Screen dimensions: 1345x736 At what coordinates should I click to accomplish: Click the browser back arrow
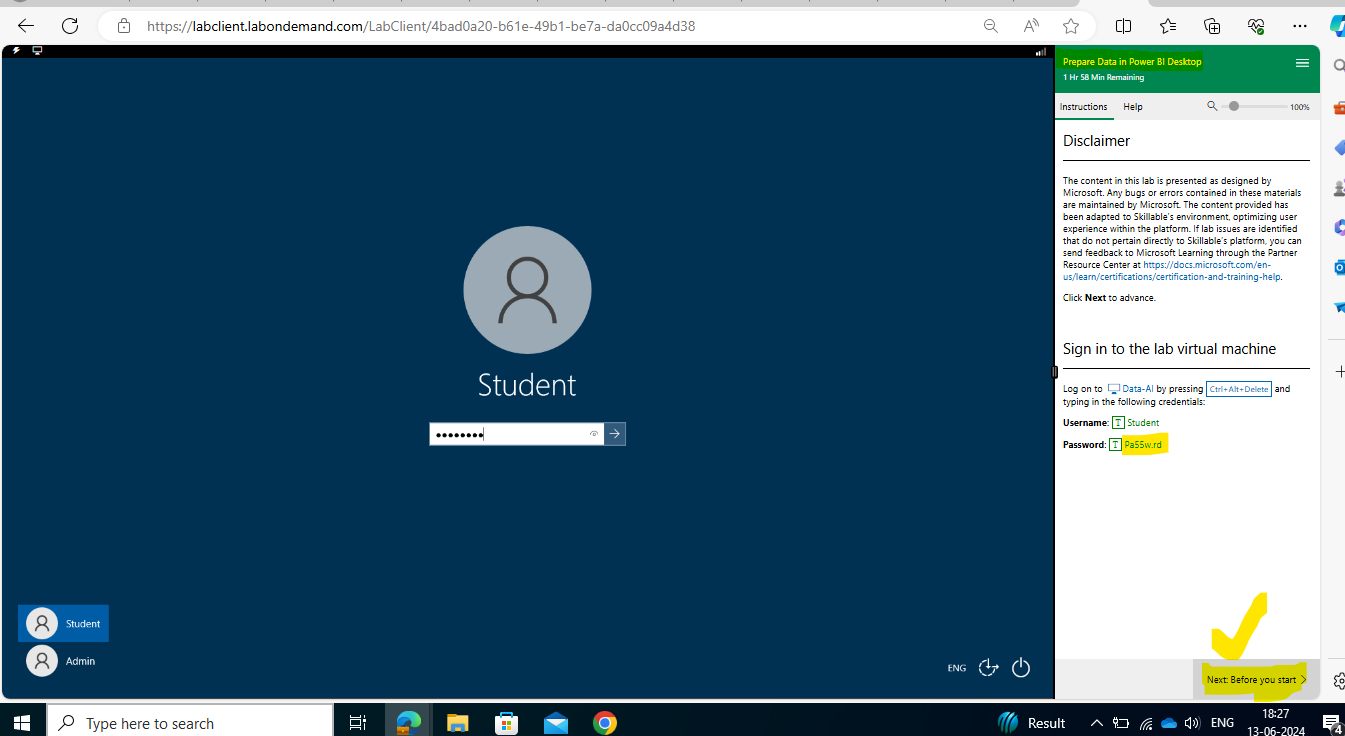[x=26, y=26]
